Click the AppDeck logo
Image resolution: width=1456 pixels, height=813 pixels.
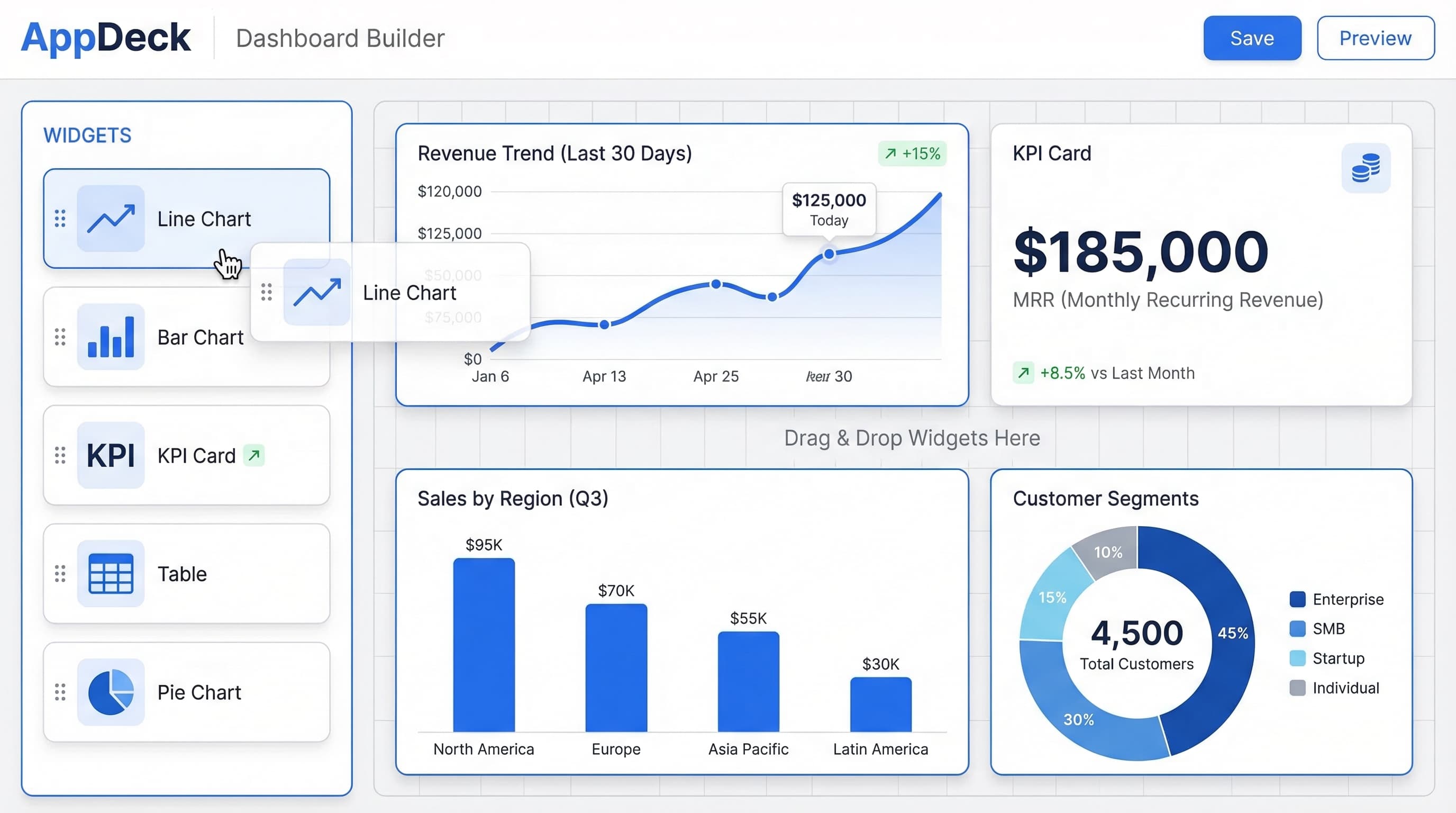click(106, 38)
